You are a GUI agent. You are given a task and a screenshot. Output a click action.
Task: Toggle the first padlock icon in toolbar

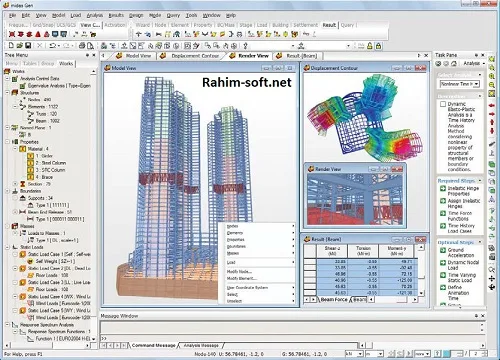pos(370,46)
